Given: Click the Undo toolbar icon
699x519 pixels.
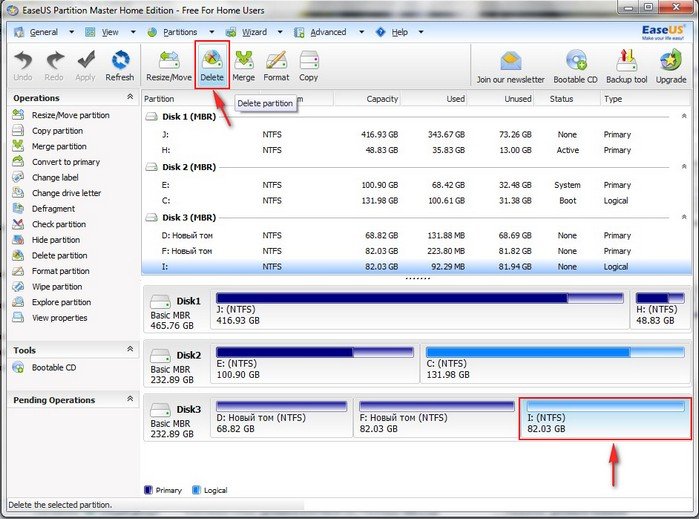Looking at the screenshot, I should 23,65.
